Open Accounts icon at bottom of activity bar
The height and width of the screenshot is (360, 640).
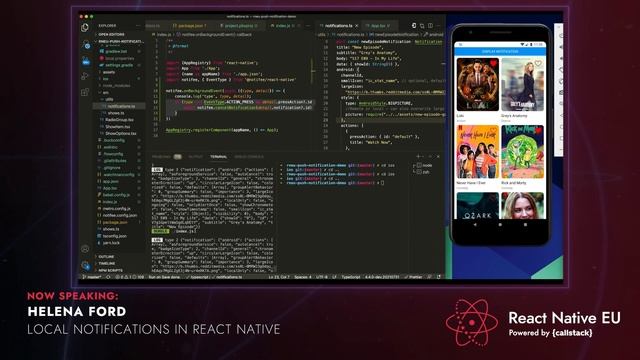pos(85,249)
